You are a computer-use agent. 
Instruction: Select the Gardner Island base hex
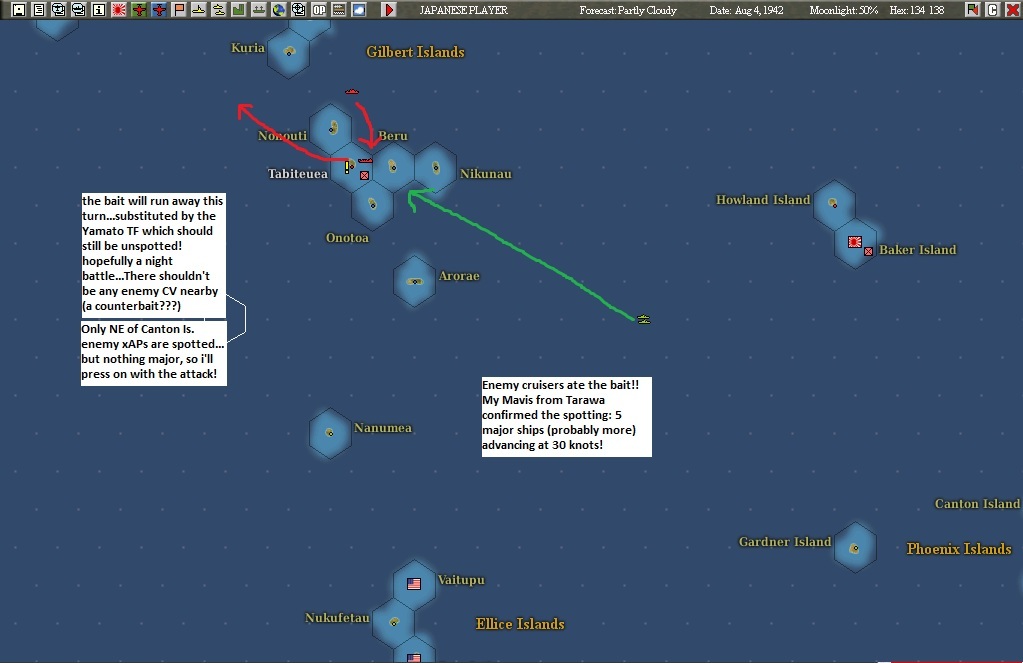click(x=855, y=548)
